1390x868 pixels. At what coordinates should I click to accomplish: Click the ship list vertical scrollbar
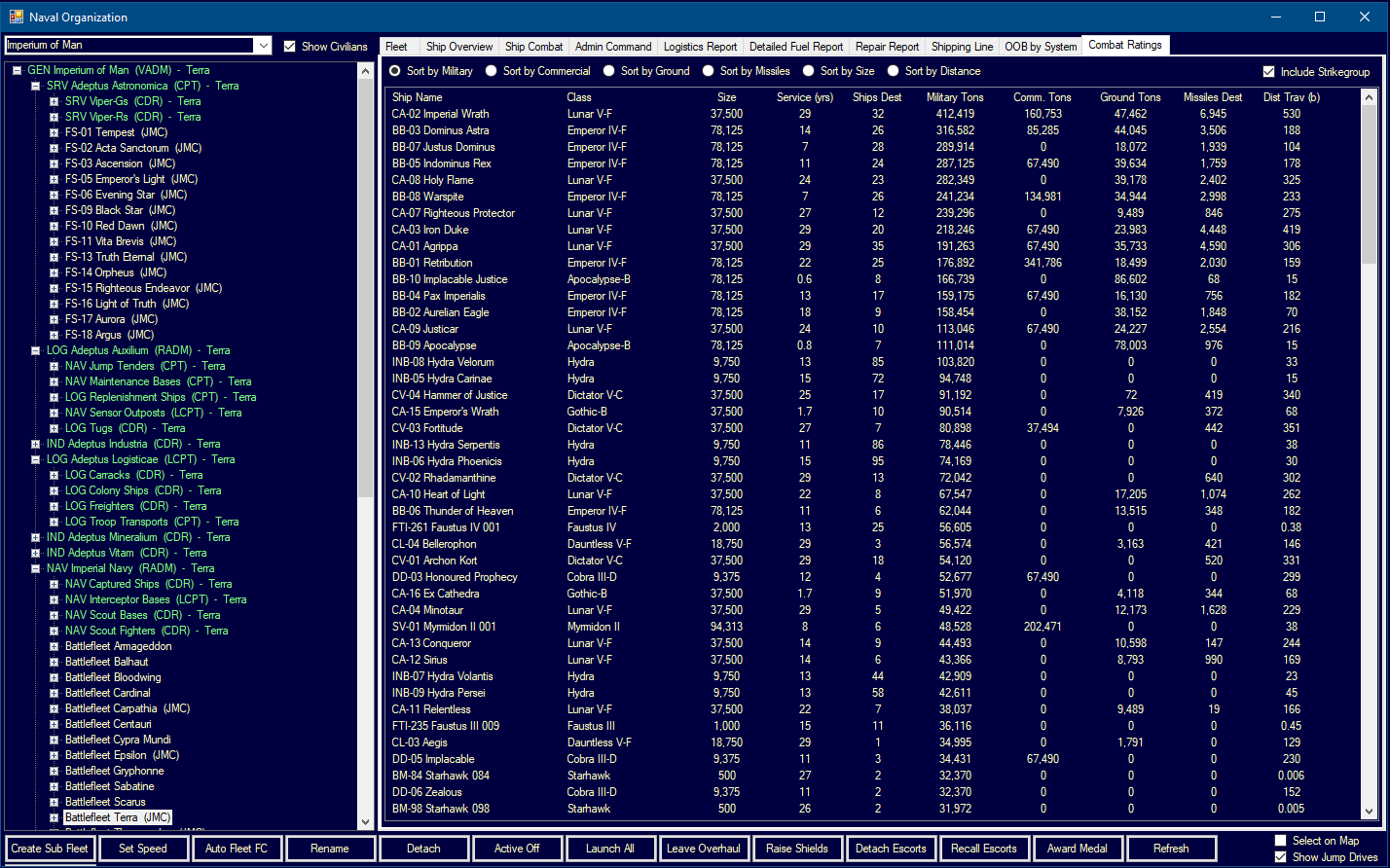1369,452
